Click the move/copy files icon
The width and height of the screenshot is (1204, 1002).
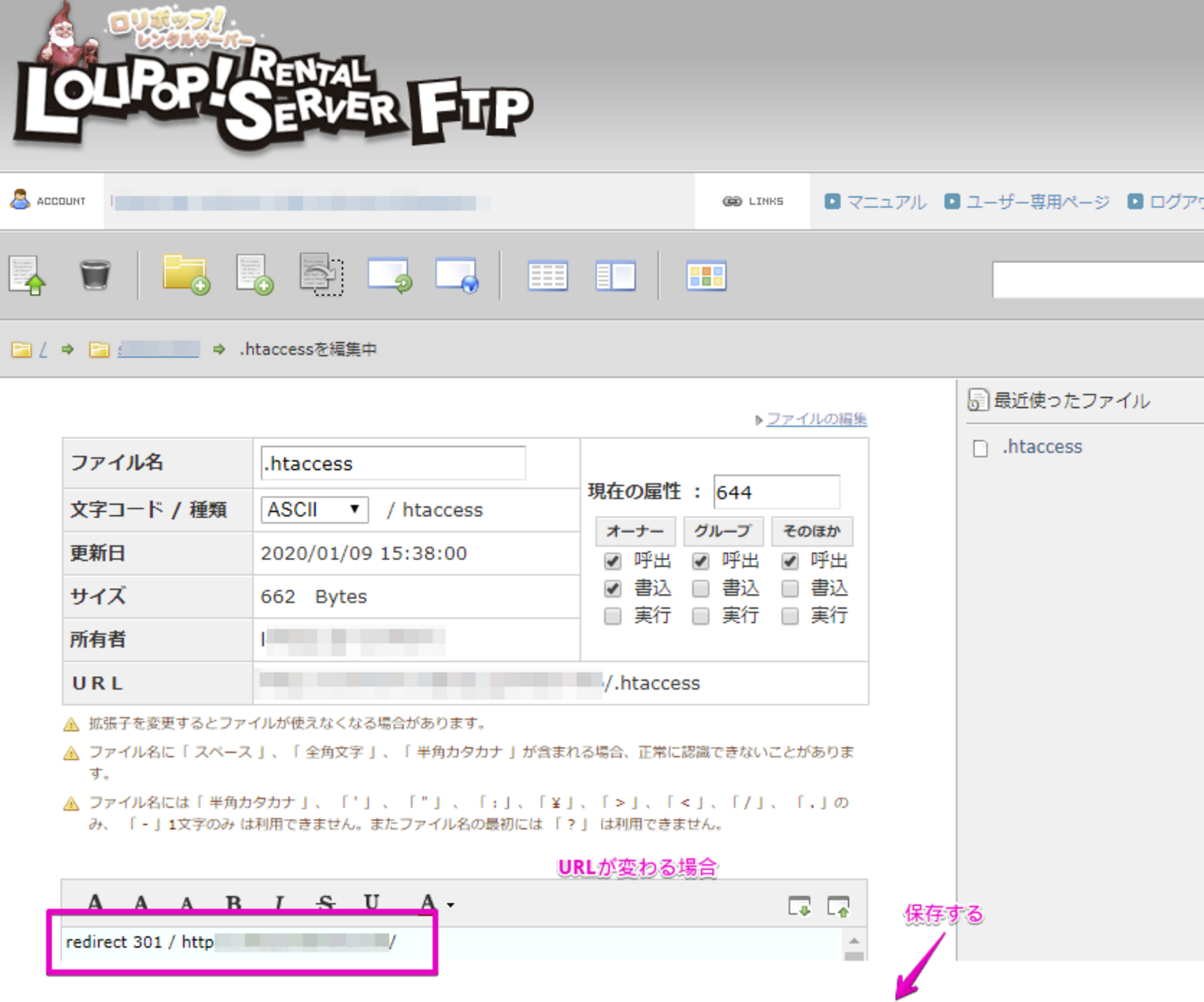point(321,274)
